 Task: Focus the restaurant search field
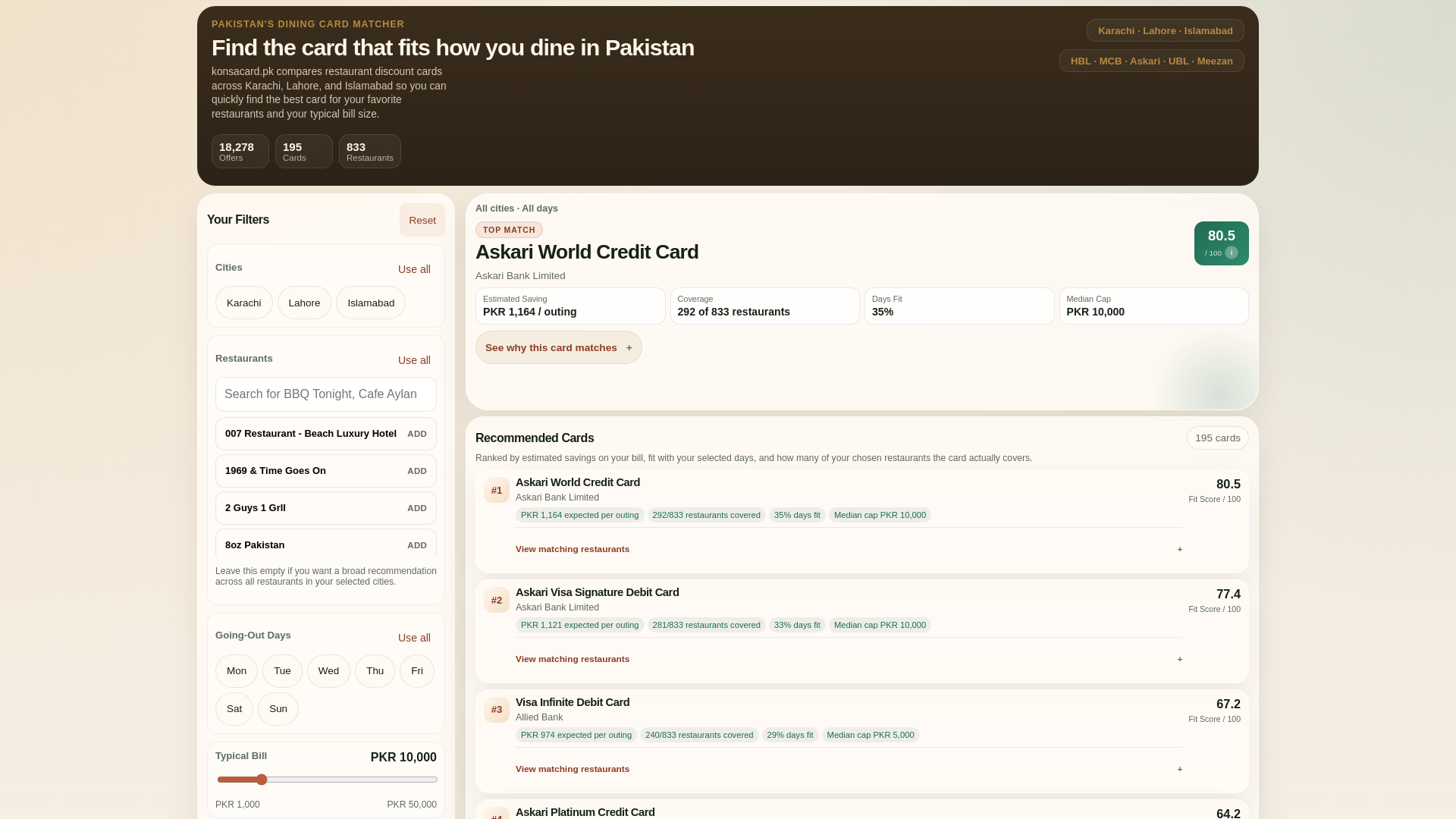[x=326, y=394]
